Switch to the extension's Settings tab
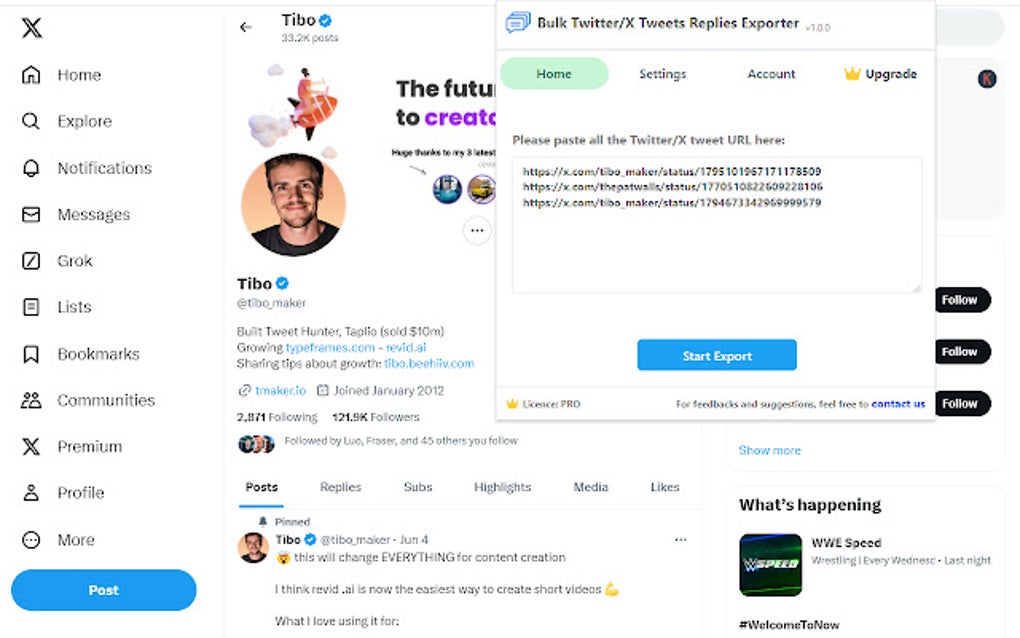Viewport: 1020px width, 638px height. pos(662,74)
